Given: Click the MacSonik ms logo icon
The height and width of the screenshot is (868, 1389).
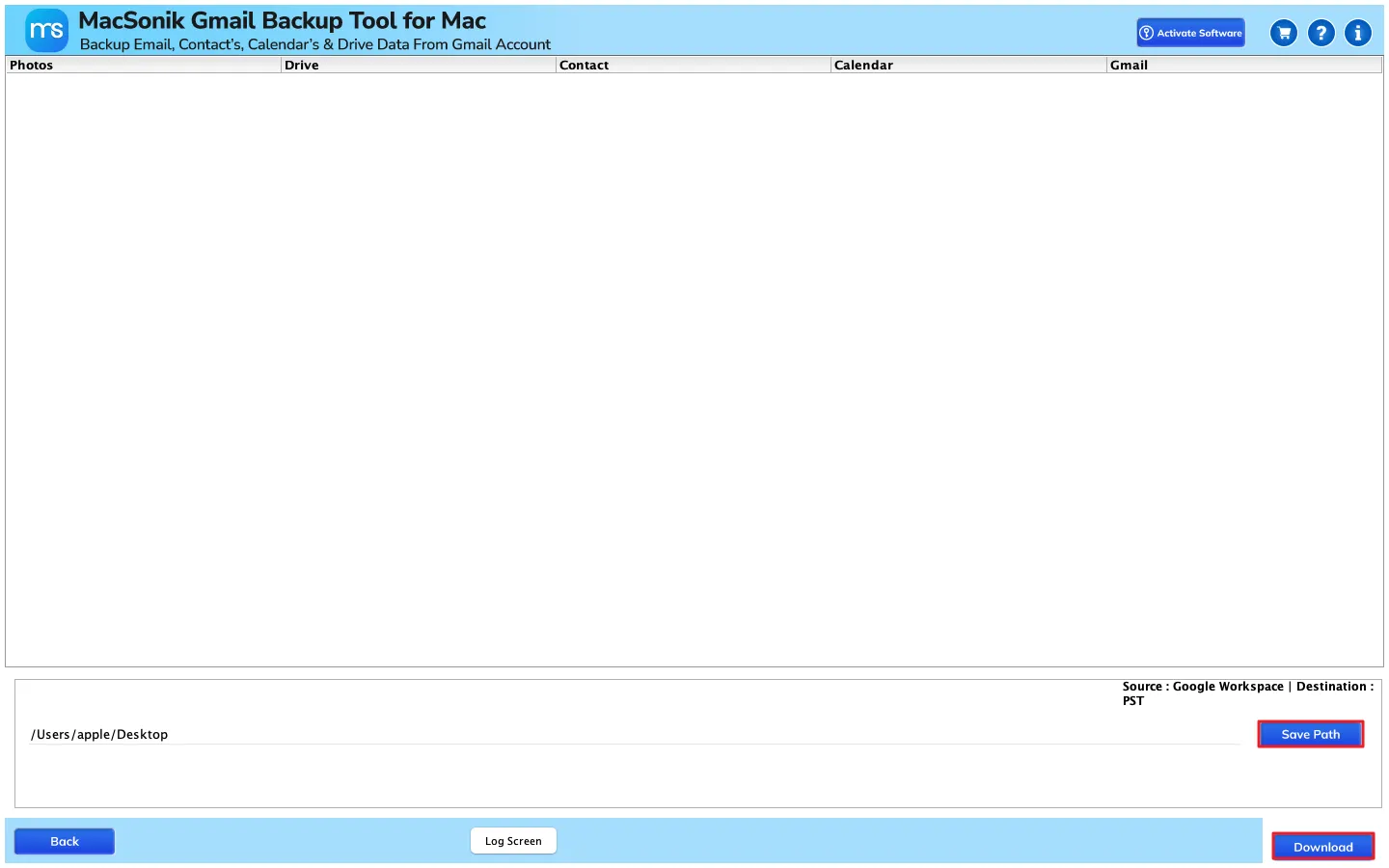Looking at the screenshot, I should click(46, 31).
